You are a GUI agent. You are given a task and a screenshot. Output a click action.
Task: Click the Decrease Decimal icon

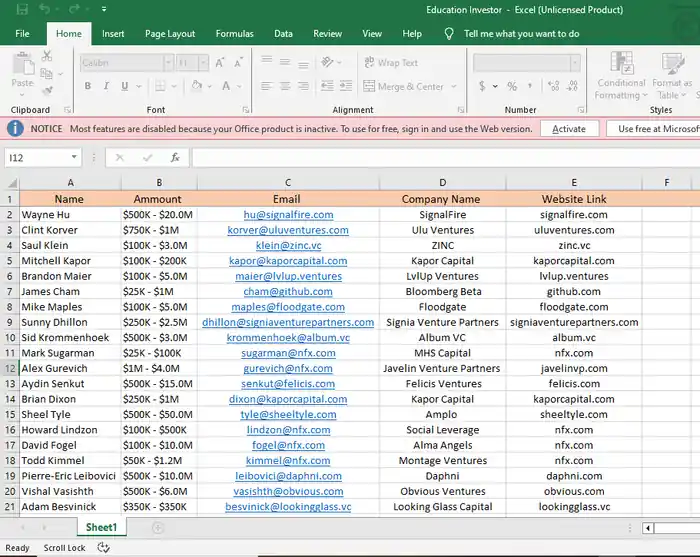(573, 86)
